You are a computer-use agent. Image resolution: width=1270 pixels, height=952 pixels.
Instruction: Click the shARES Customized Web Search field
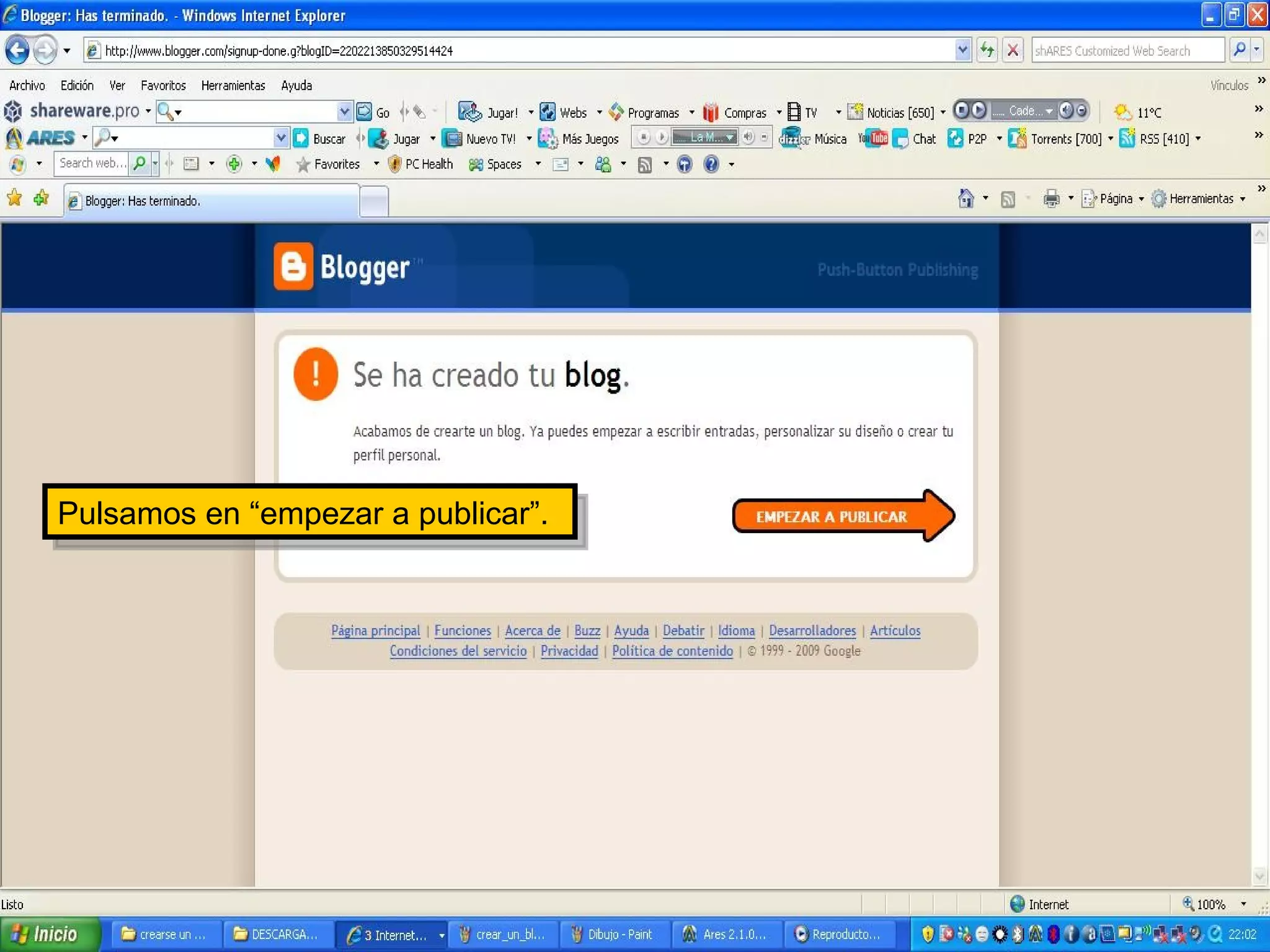[x=1128, y=50]
